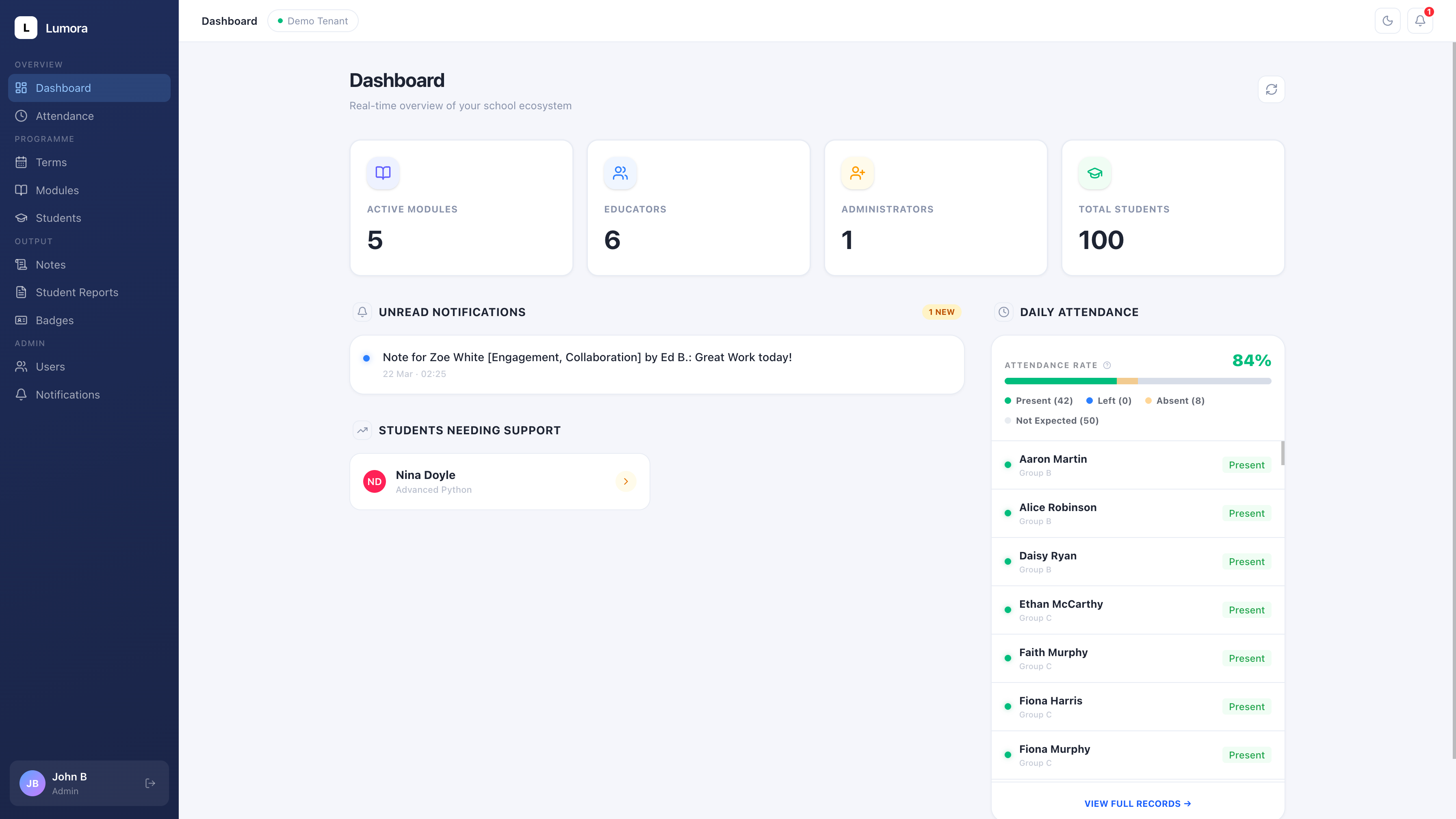Refresh the dashboard using the refresh icon

tap(1272, 89)
